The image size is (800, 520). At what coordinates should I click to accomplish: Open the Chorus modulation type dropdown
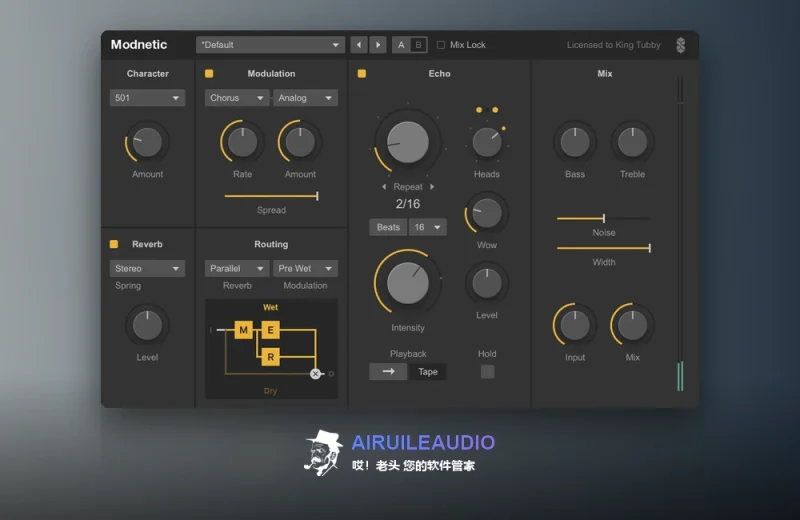coord(237,97)
